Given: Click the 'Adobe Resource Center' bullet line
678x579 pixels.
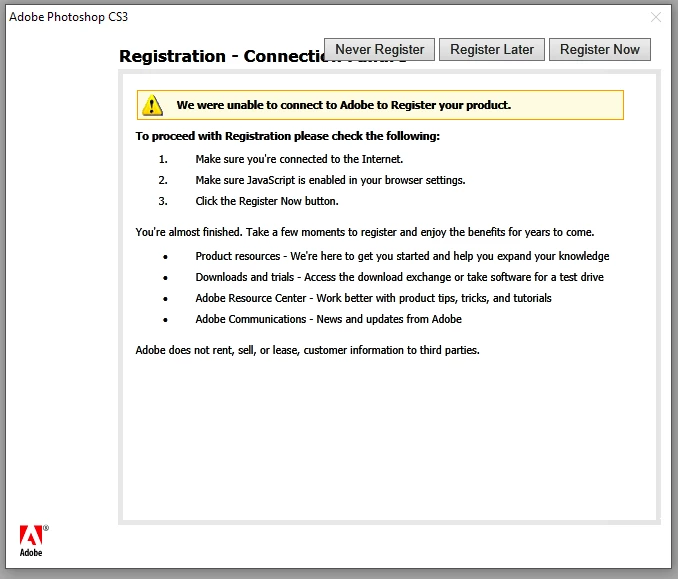Looking at the screenshot, I should pos(374,298).
